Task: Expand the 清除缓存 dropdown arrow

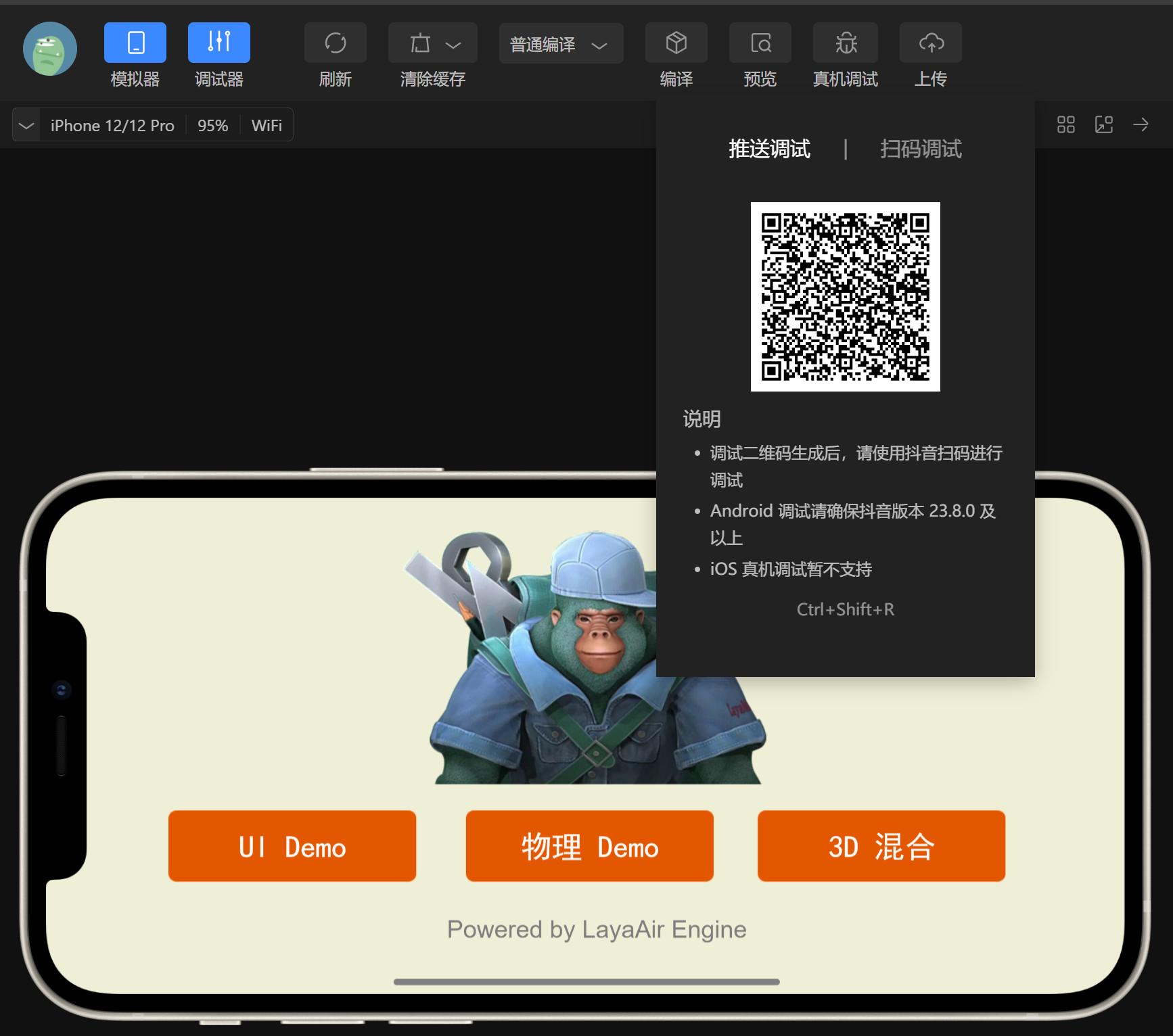Action: tap(453, 45)
